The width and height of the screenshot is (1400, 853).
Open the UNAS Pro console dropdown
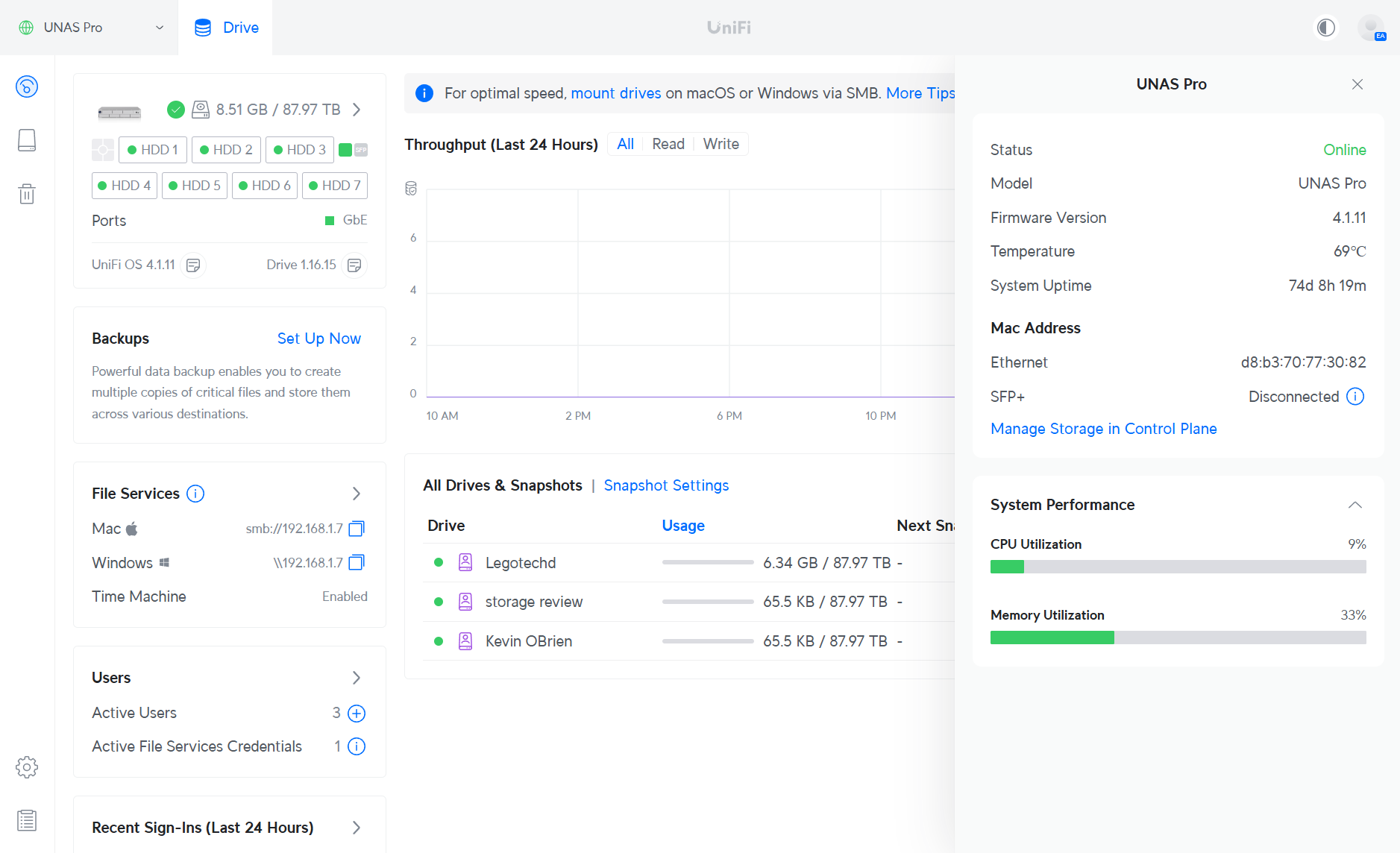[90, 28]
